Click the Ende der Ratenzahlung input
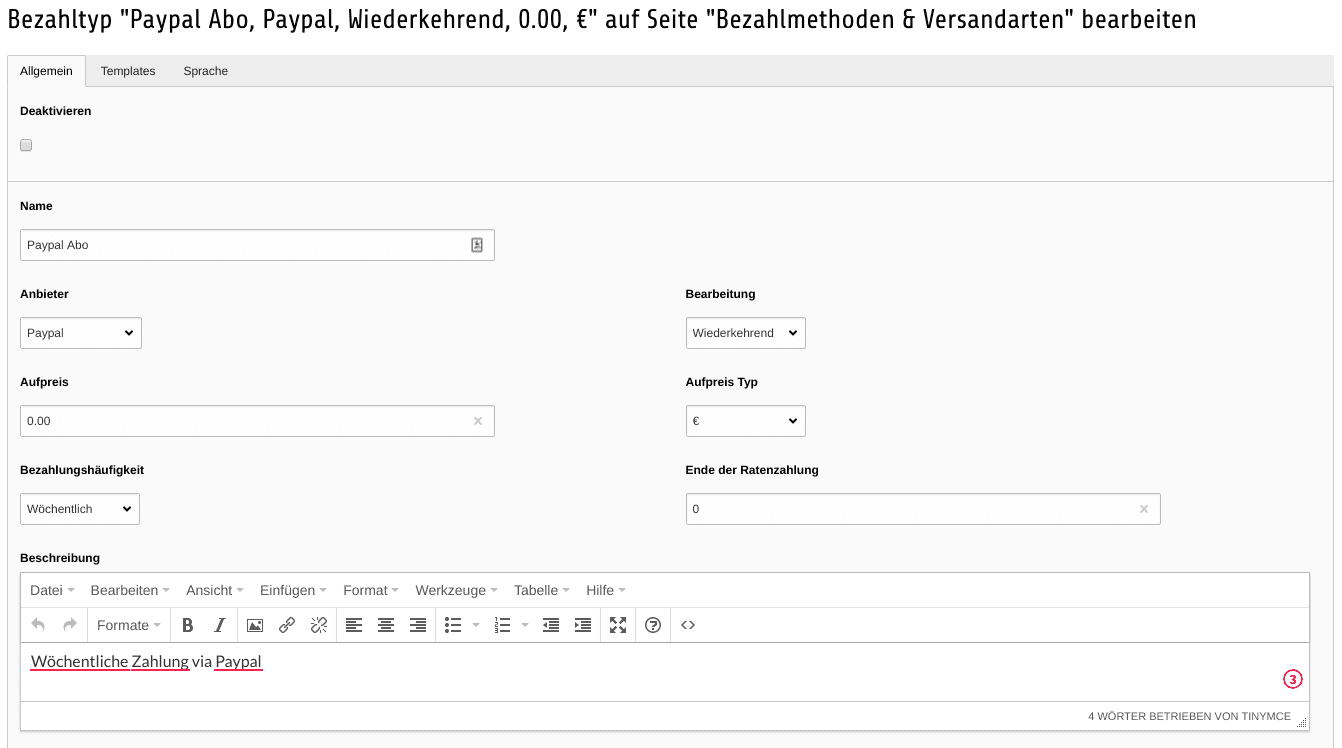This screenshot has height=748, width=1342. pyautogui.click(x=923, y=509)
